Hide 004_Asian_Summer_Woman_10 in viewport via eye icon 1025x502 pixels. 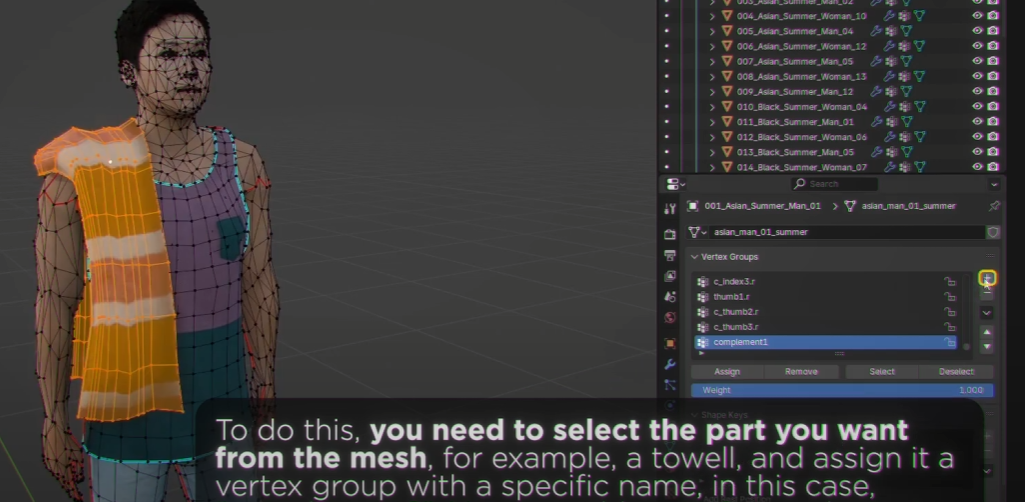tap(977, 16)
